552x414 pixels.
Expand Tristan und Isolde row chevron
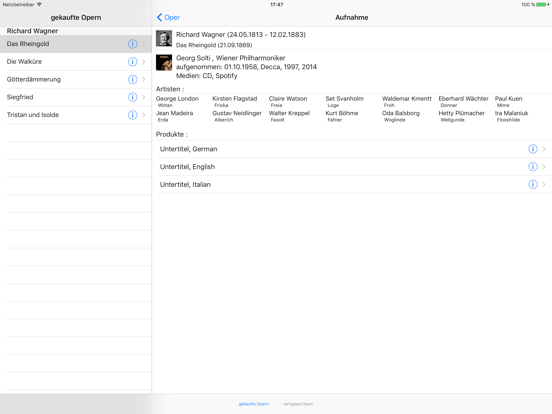[x=144, y=115]
